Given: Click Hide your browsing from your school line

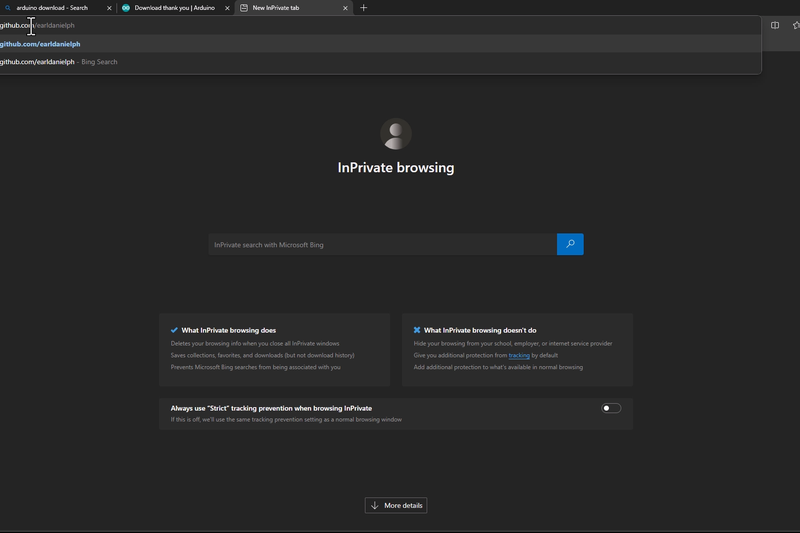Looking at the screenshot, I should click(x=513, y=344).
